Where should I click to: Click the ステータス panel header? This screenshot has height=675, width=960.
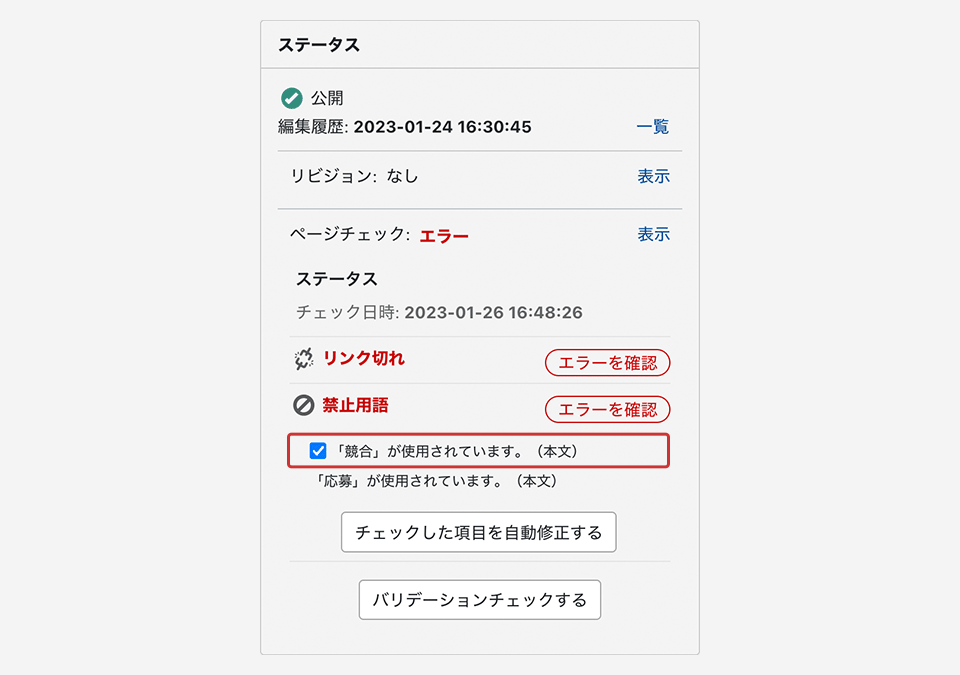[x=319, y=45]
